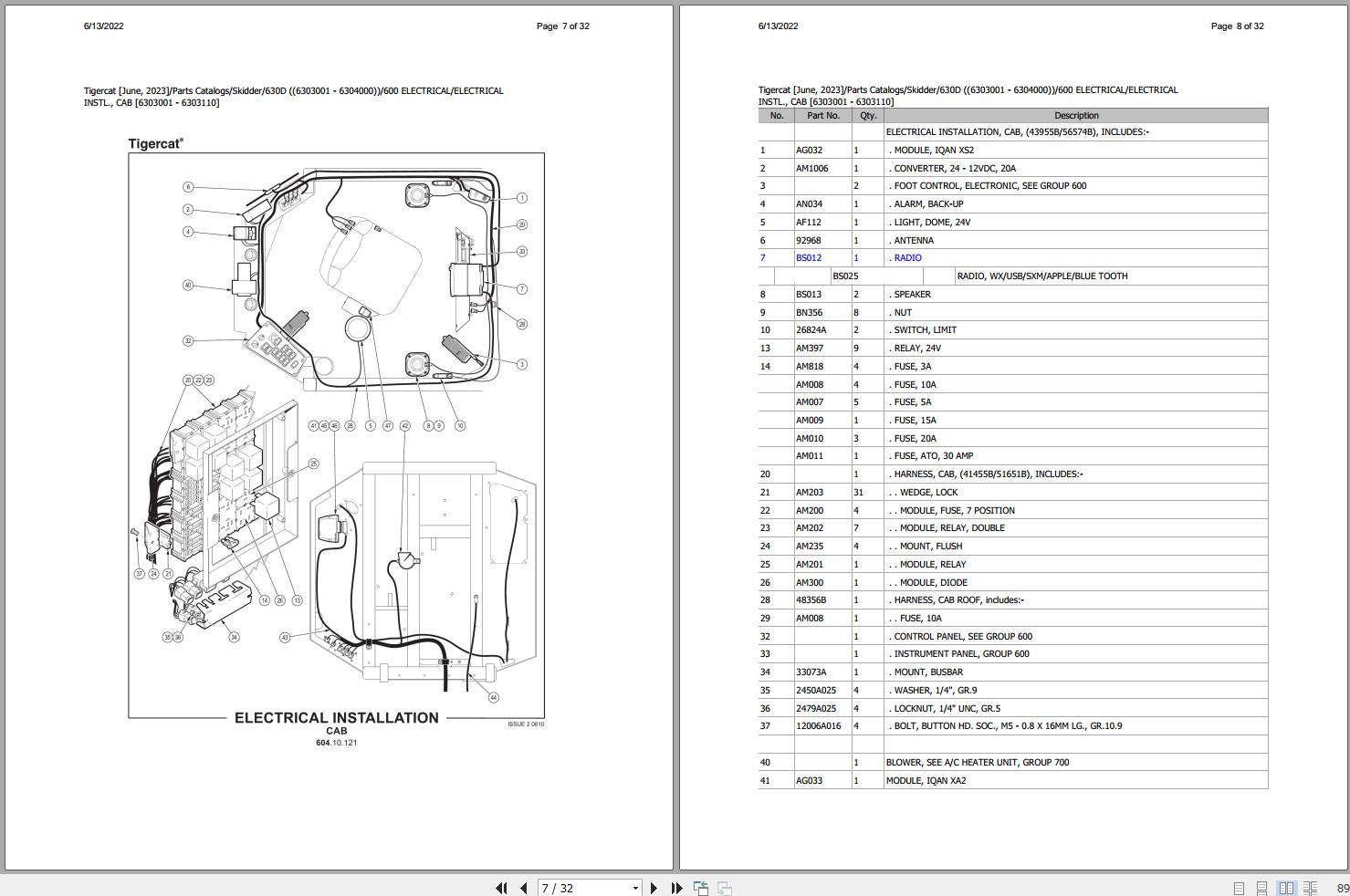Click the go to previous view icon
This screenshot has height=896, width=1350.
(701, 888)
